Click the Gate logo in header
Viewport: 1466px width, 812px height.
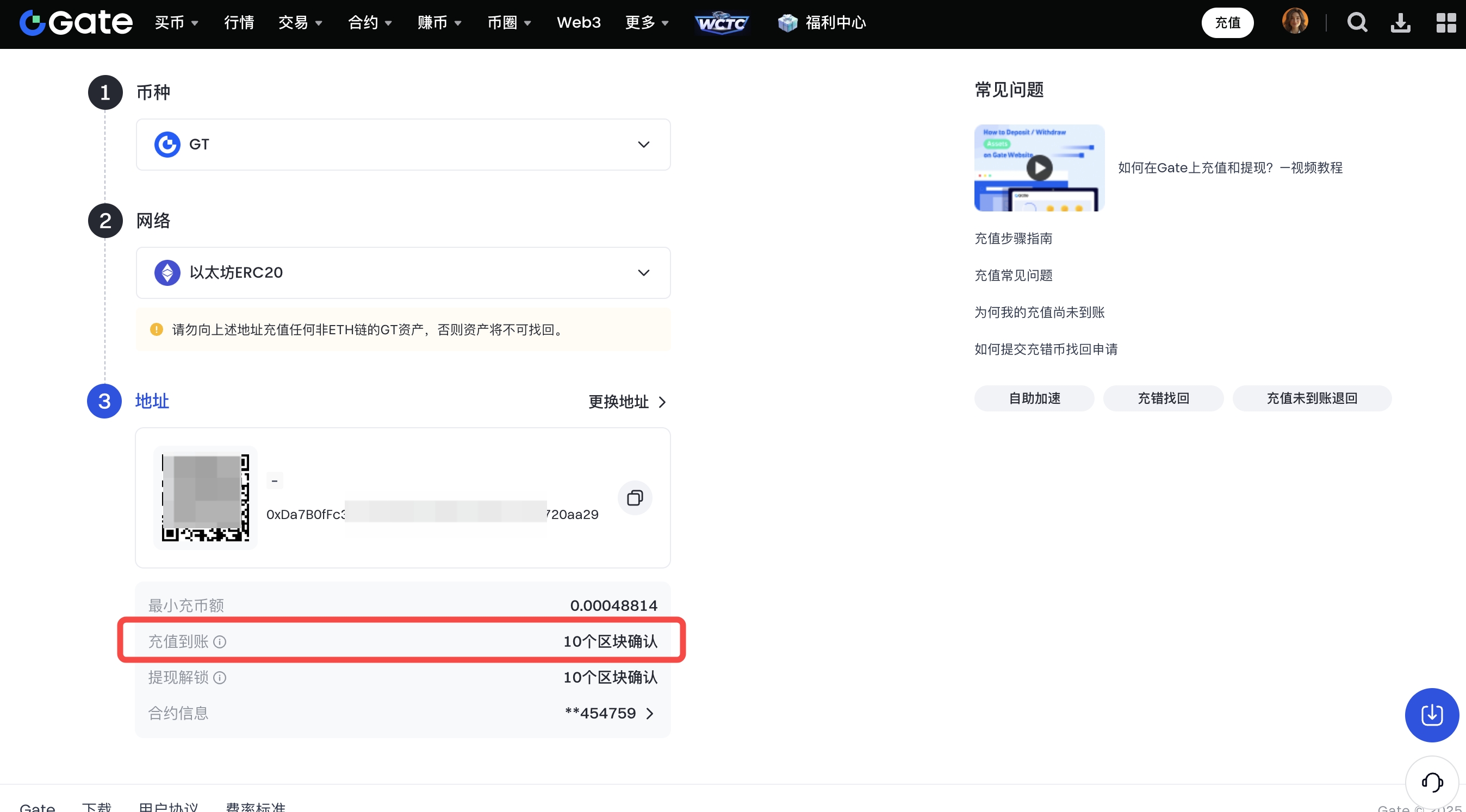click(76, 23)
